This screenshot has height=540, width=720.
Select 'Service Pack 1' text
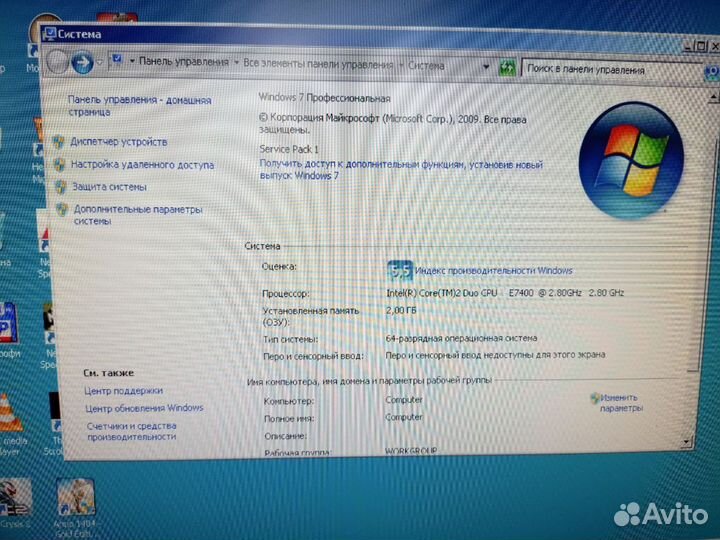point(289,149)
